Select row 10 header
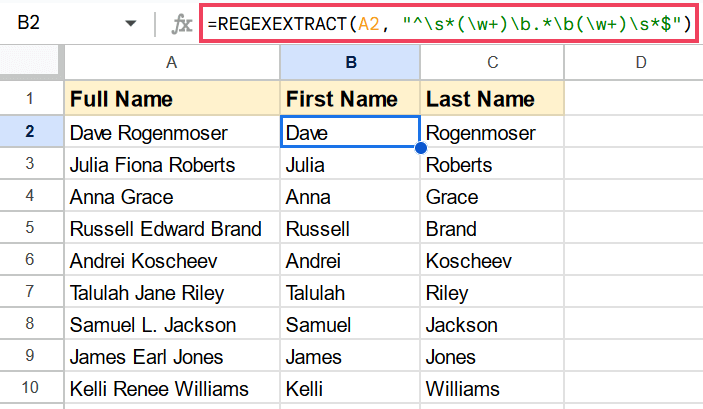 coord(31,387)
